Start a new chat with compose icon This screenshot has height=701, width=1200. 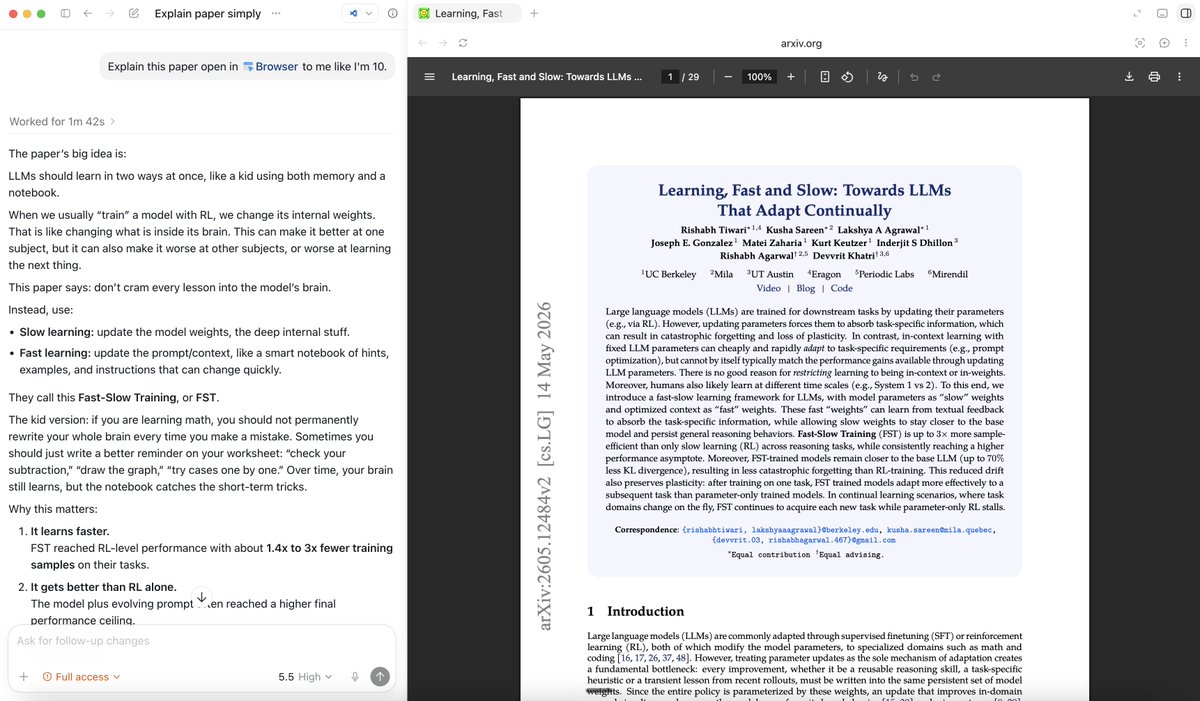click(x=135, y=14)
